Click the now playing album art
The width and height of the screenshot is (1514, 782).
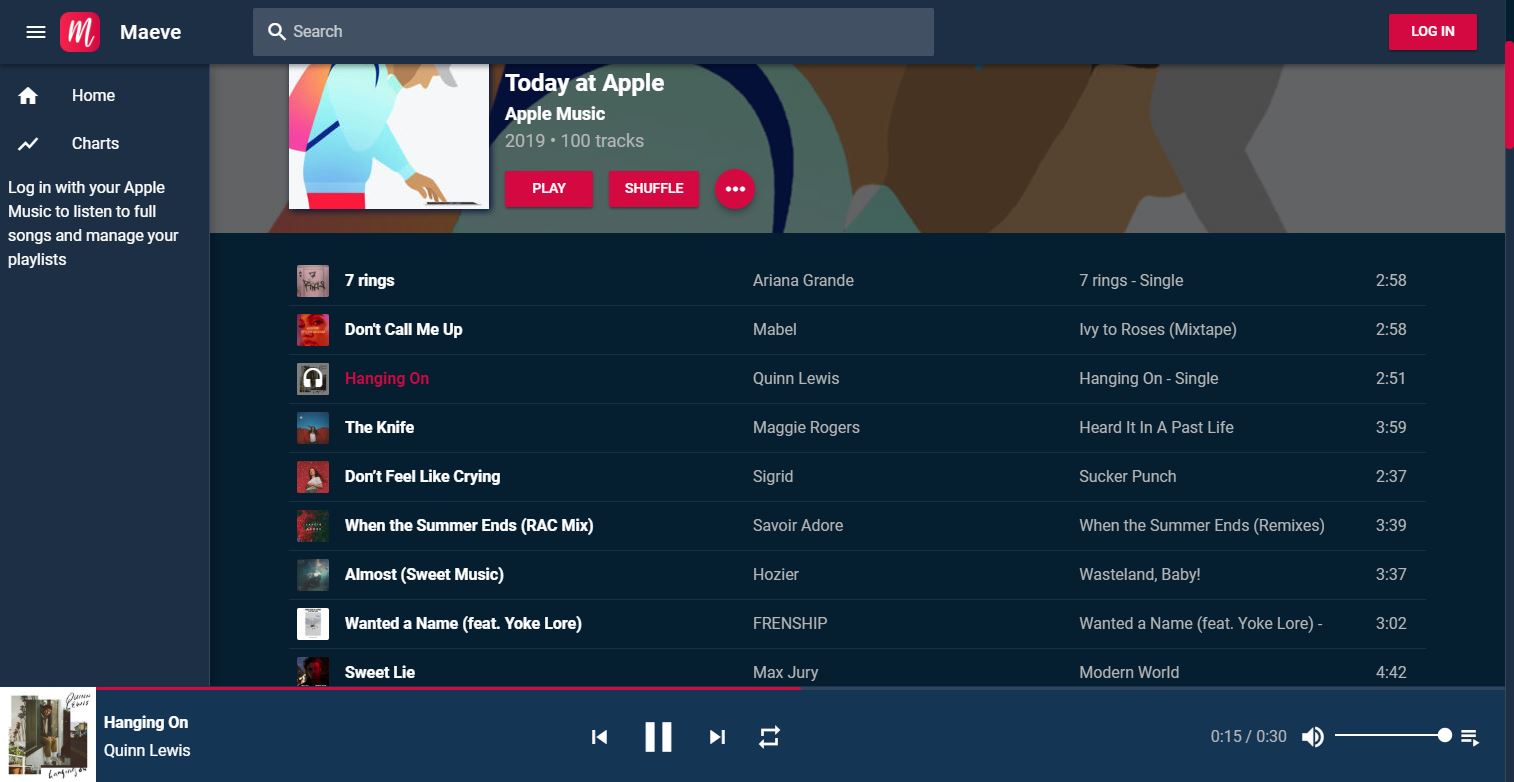48,735
